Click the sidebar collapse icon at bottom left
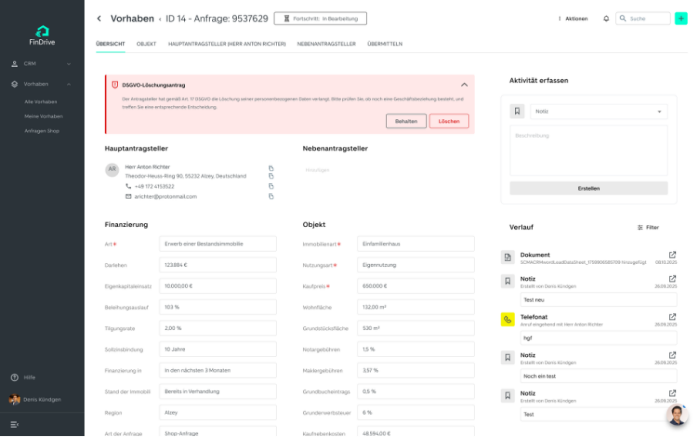 coord(15,424)
